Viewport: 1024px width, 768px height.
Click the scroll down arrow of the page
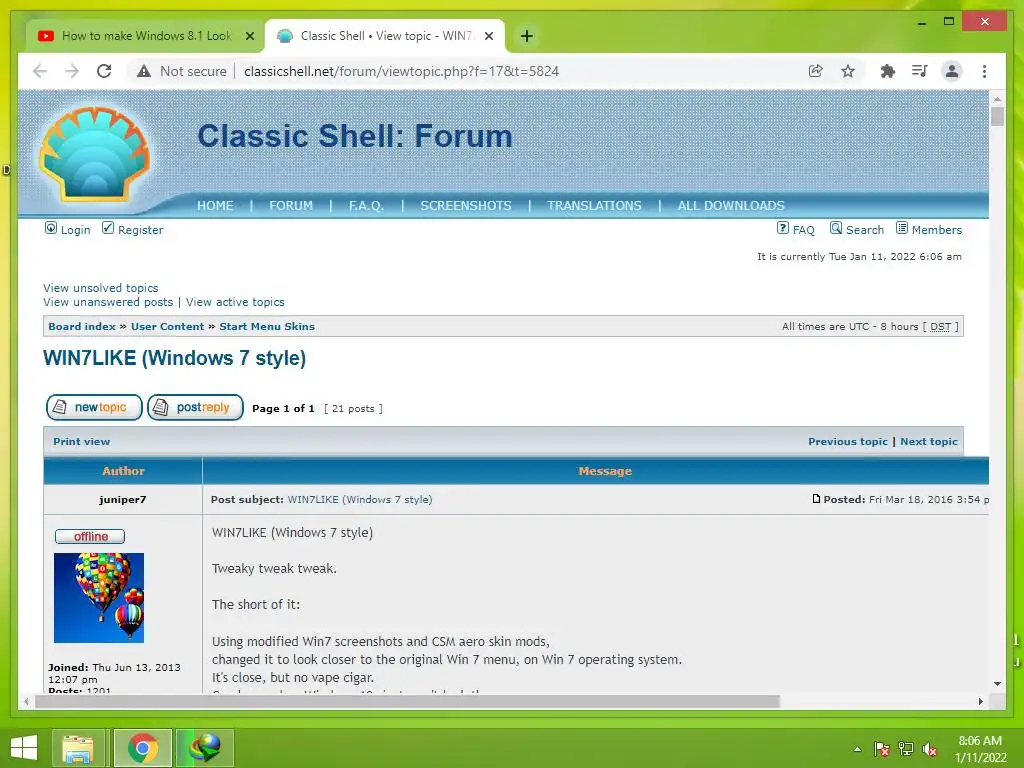tap(997, 684)
